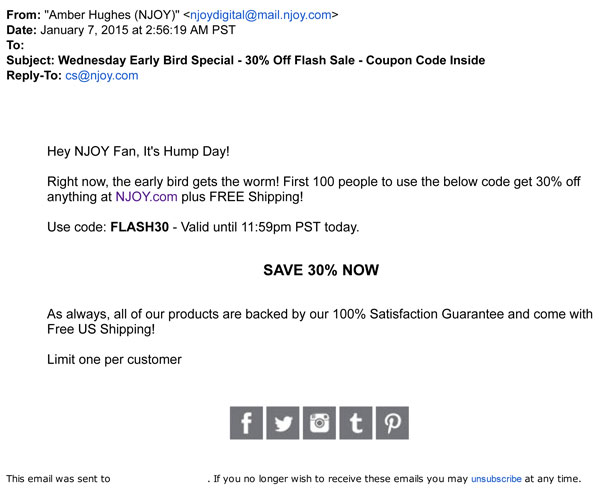This screenshot has height=494, width=600.
Task: Click the "Hey NJOY Fan" greeting line
Action: (x=138, y=152)
